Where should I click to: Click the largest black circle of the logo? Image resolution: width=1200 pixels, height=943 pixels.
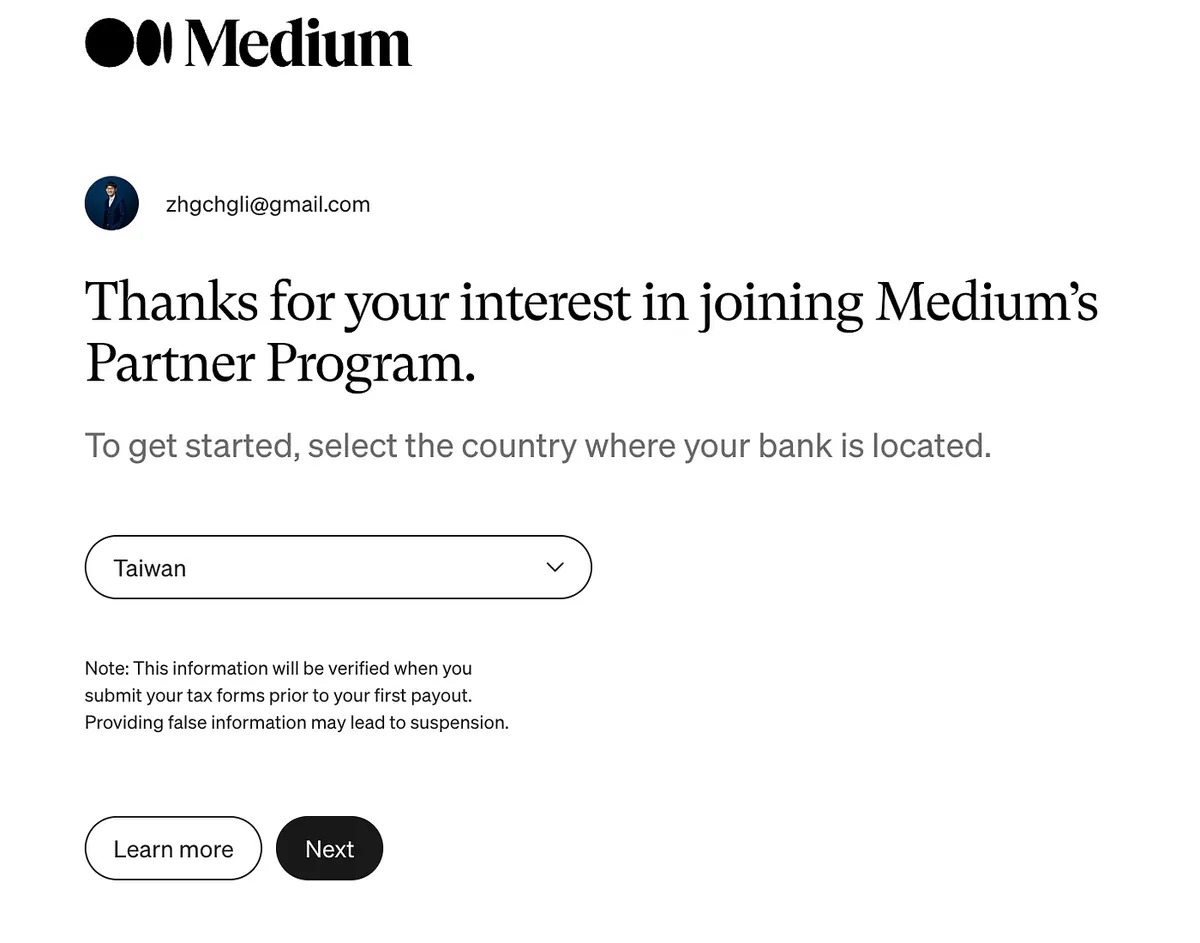tap(109, 43)
